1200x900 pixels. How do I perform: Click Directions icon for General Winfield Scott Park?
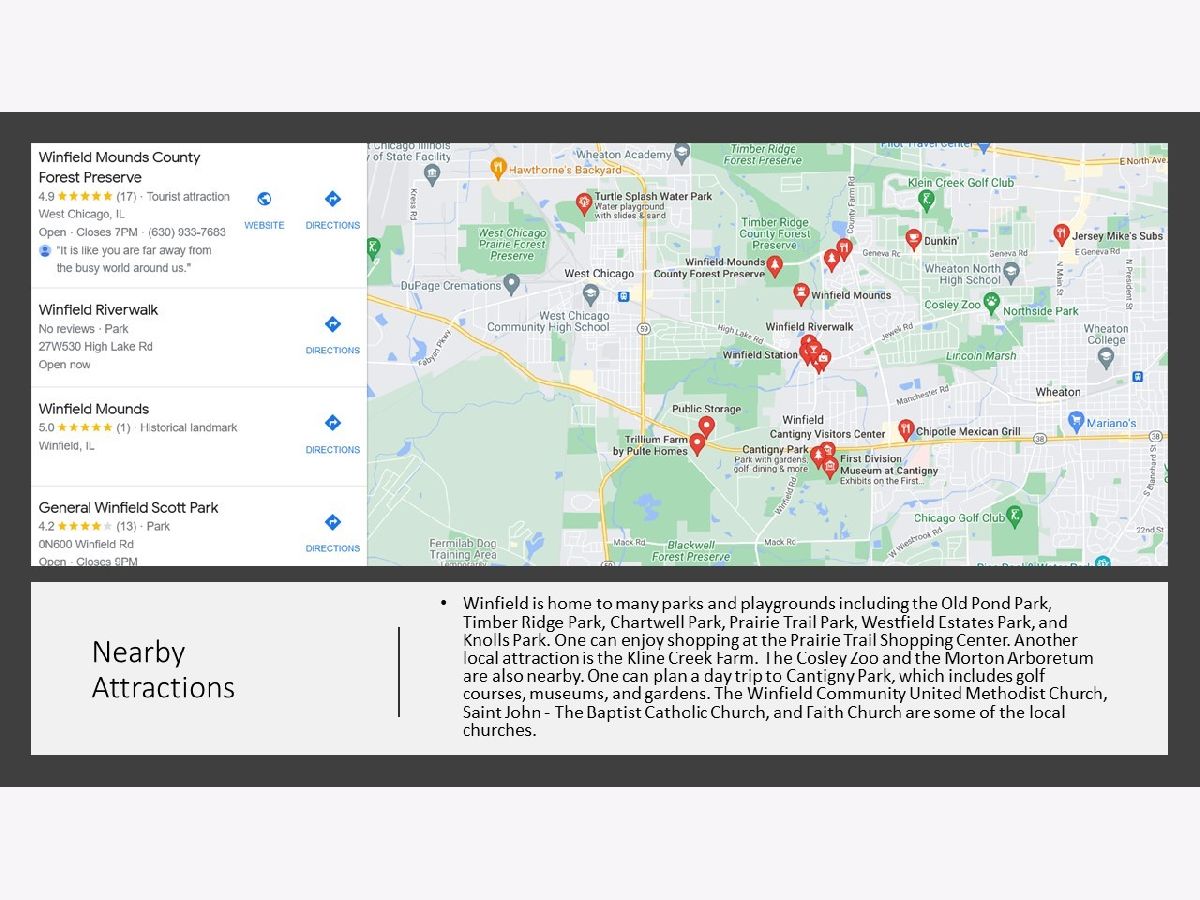333,531
